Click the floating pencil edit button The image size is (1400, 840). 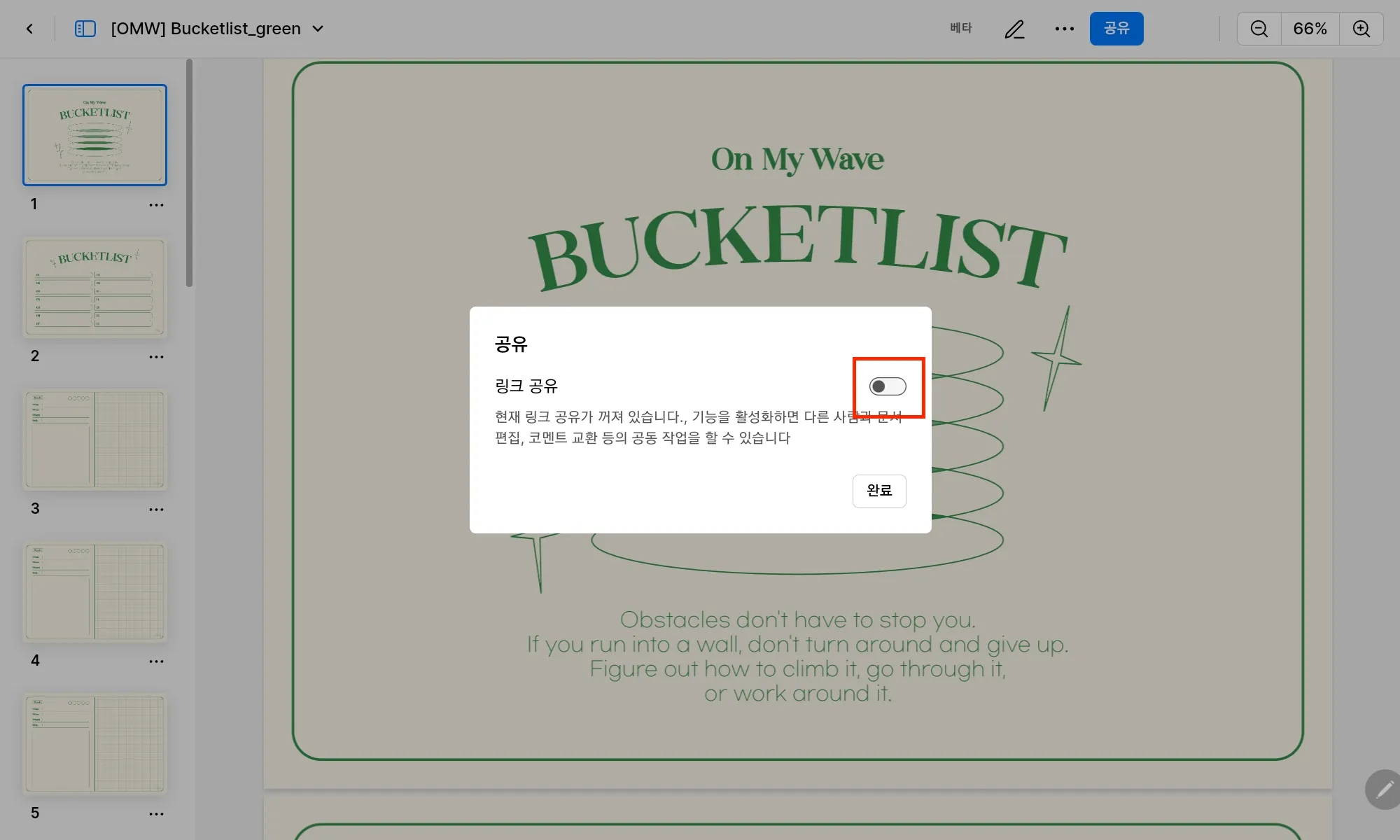pos(1383,790)
